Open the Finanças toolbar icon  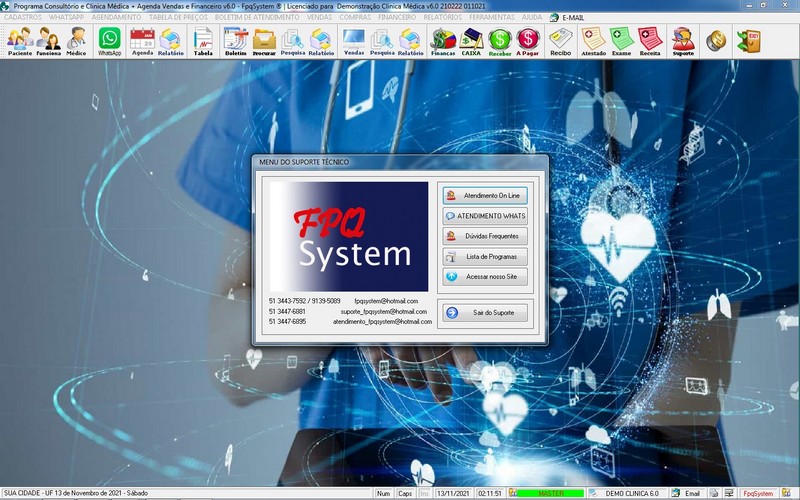point(443,41)
